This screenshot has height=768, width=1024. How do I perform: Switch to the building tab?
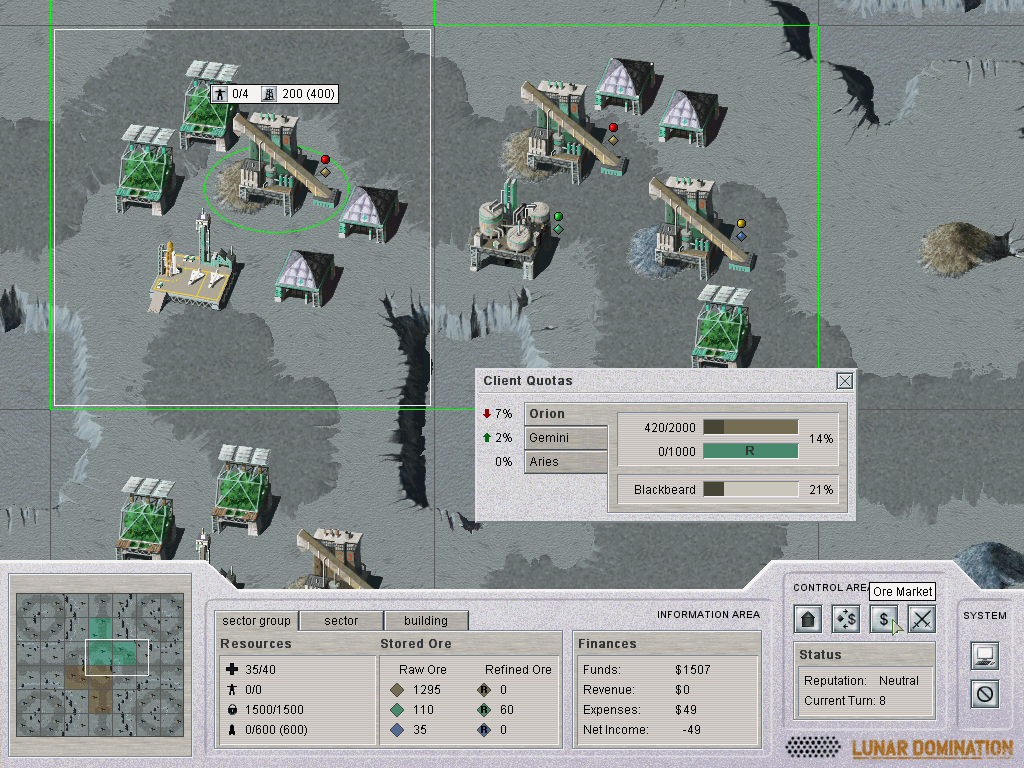(x=426, y=621)
